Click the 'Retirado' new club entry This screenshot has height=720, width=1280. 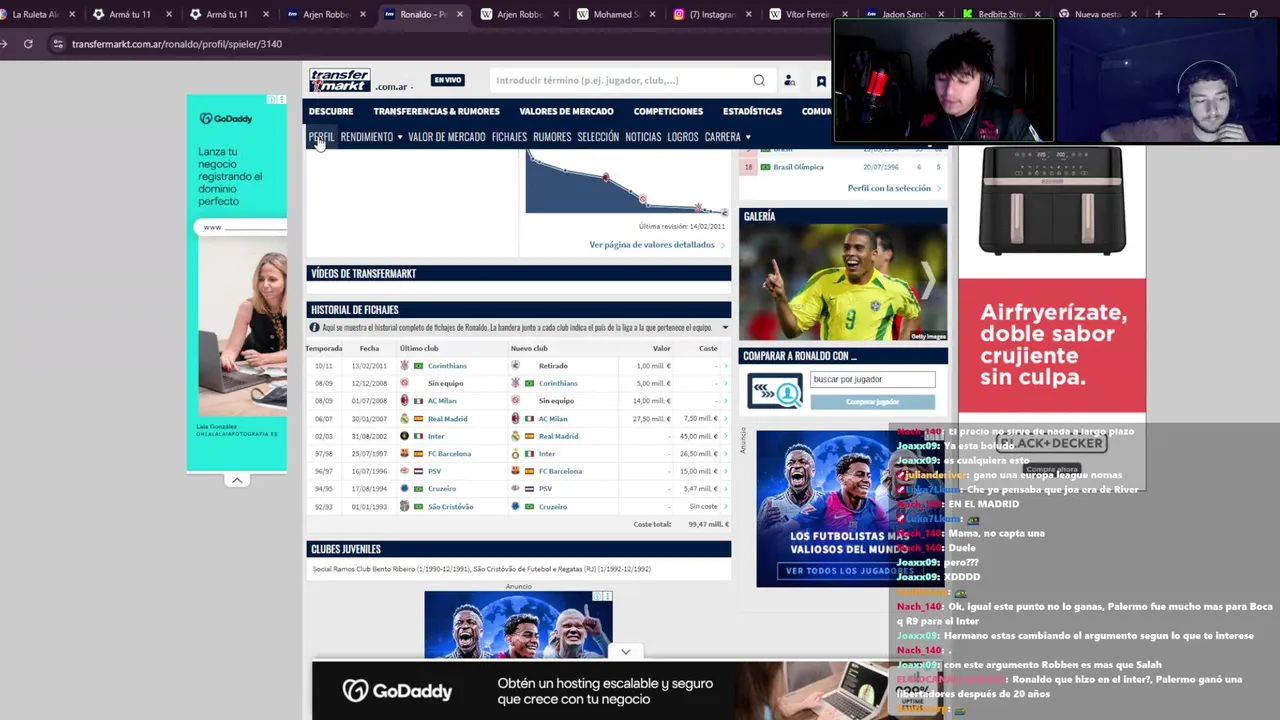click(553, 366)
